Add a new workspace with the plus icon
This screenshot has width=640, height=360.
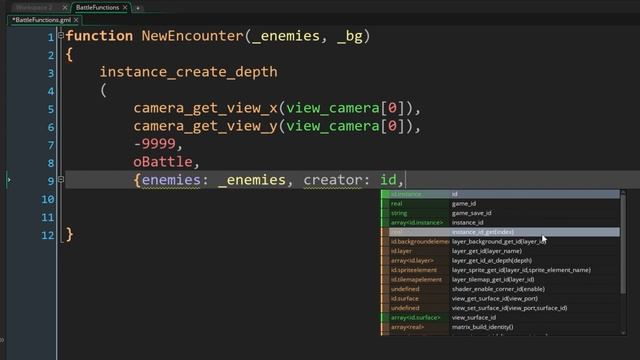pyautogui.click(x=138, y=8)
